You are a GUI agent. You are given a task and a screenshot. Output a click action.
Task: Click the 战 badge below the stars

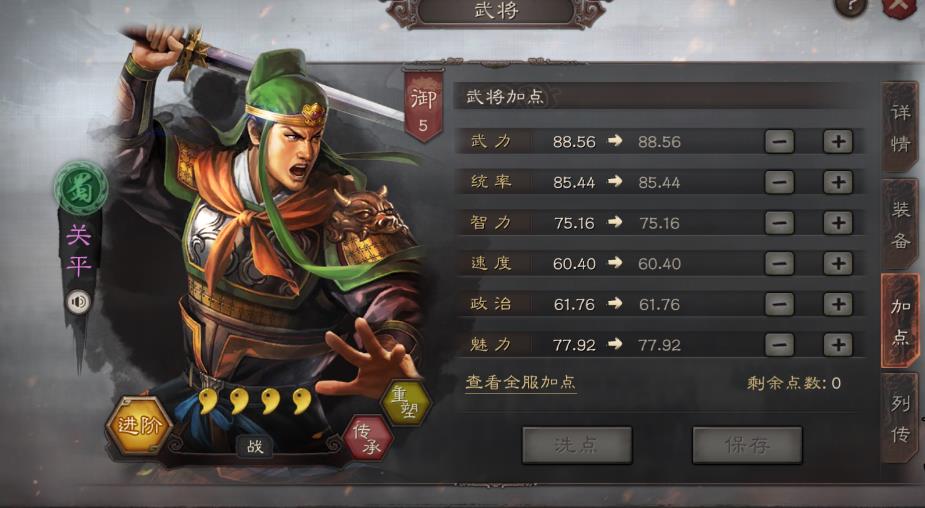255,446
